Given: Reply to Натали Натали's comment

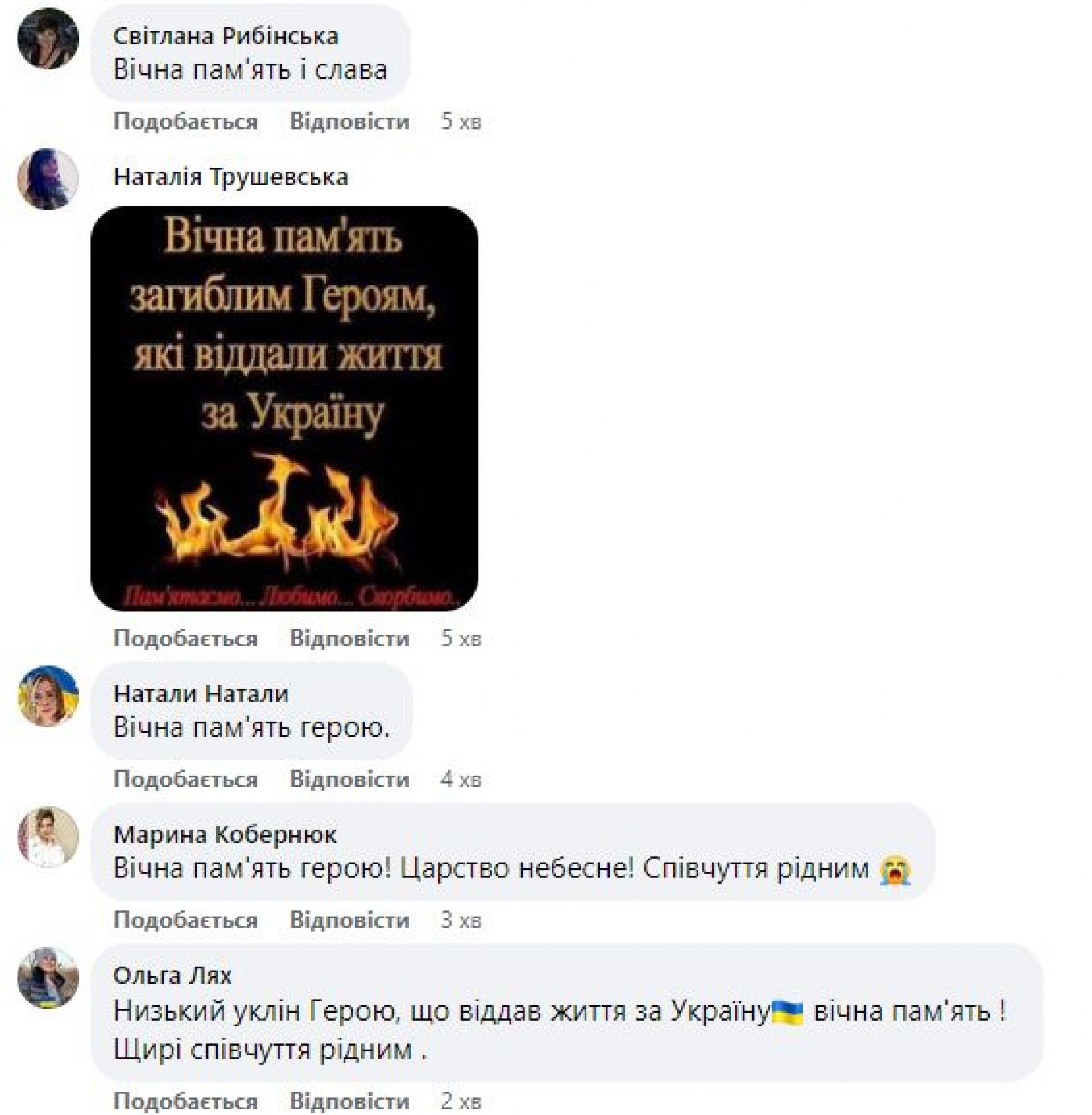Looking at the screenshot, I should (349, 779).
